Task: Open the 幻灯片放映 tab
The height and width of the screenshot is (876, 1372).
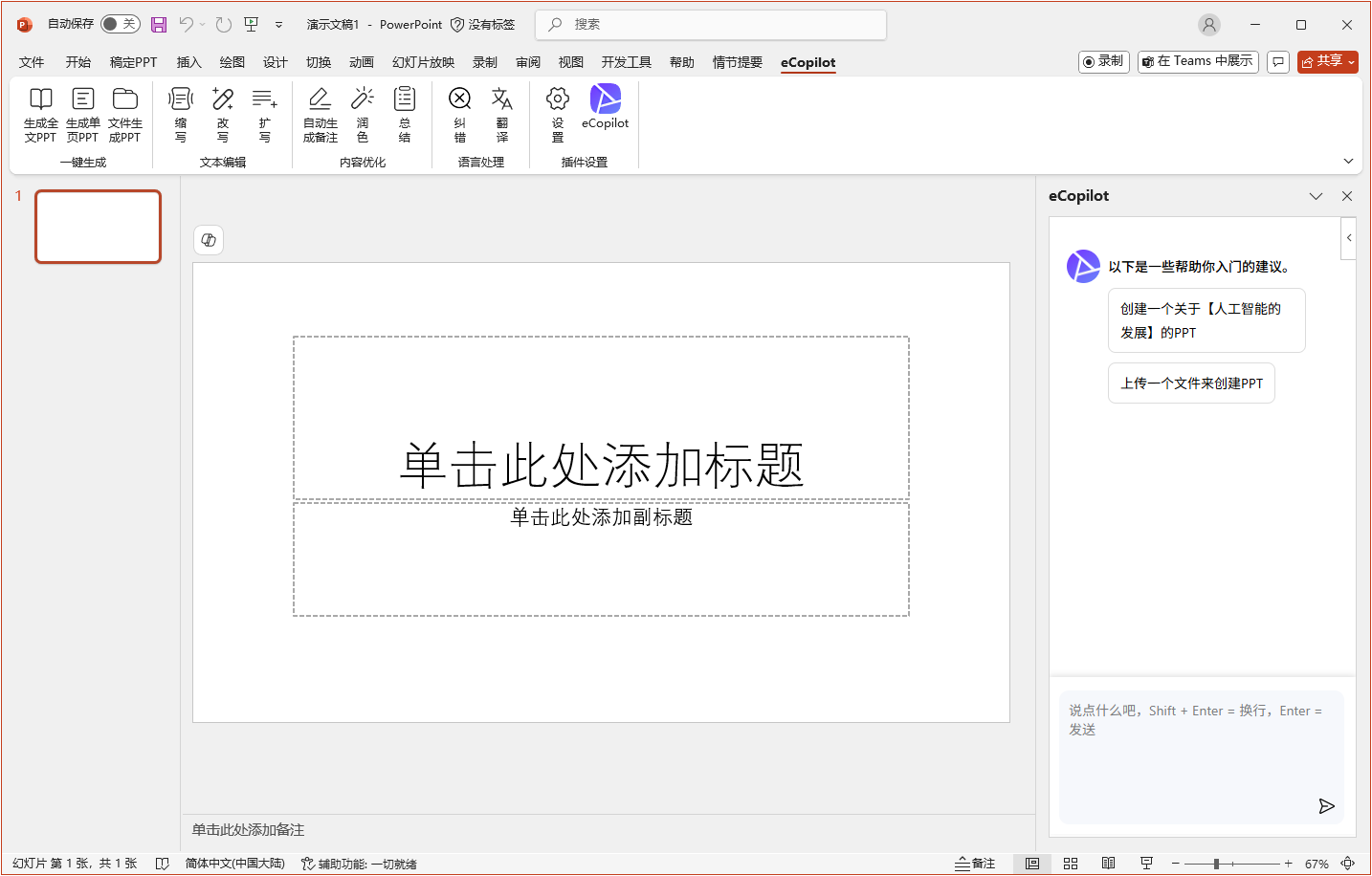Action: pyautogui.click(x=422, y=62)
